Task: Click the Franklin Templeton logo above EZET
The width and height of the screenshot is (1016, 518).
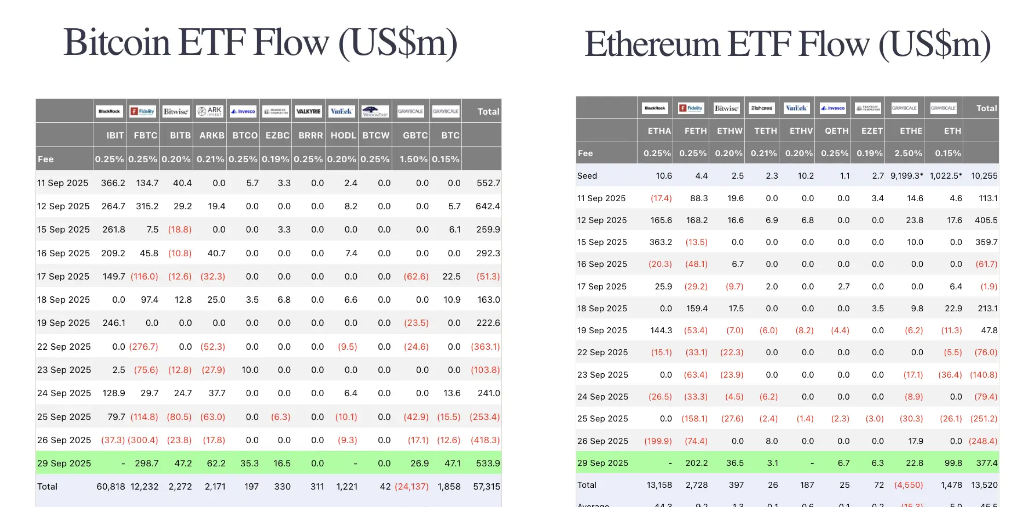Action: tap(869, 108)
